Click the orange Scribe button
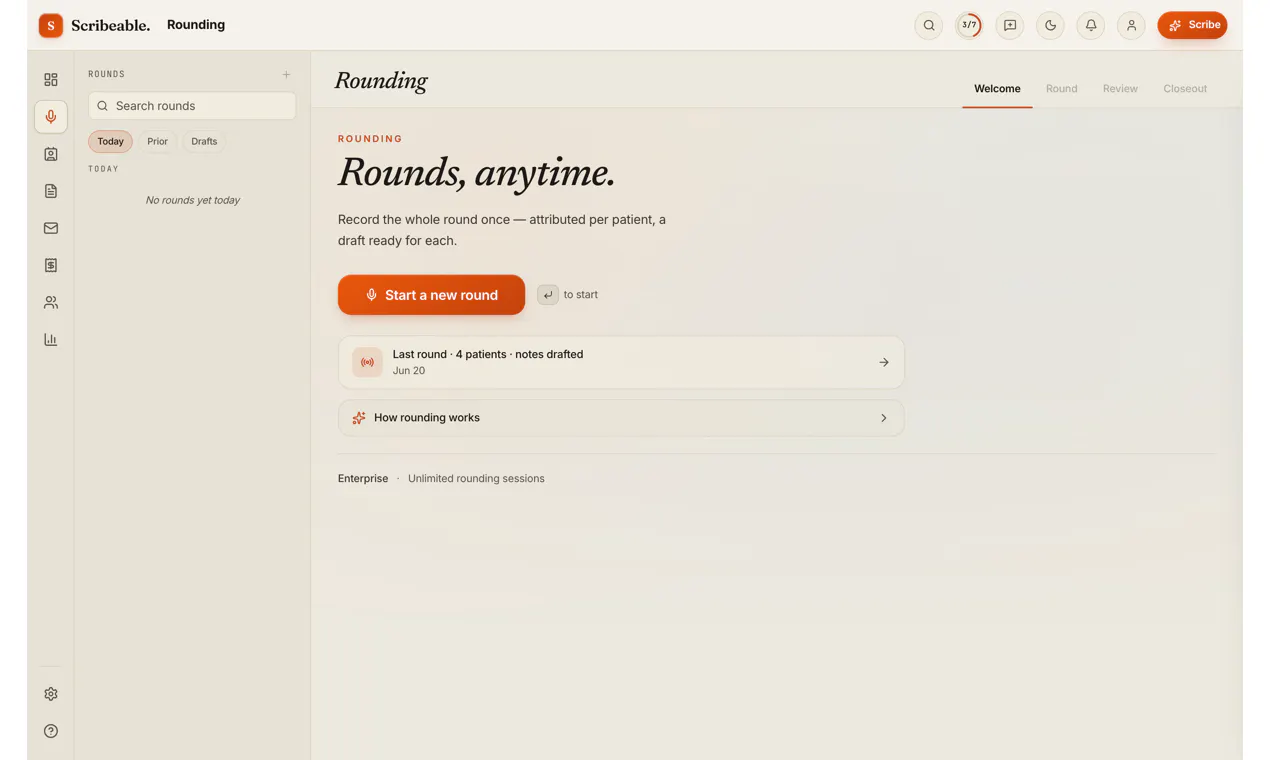 pyautogui.click(x=1192, y=25)
